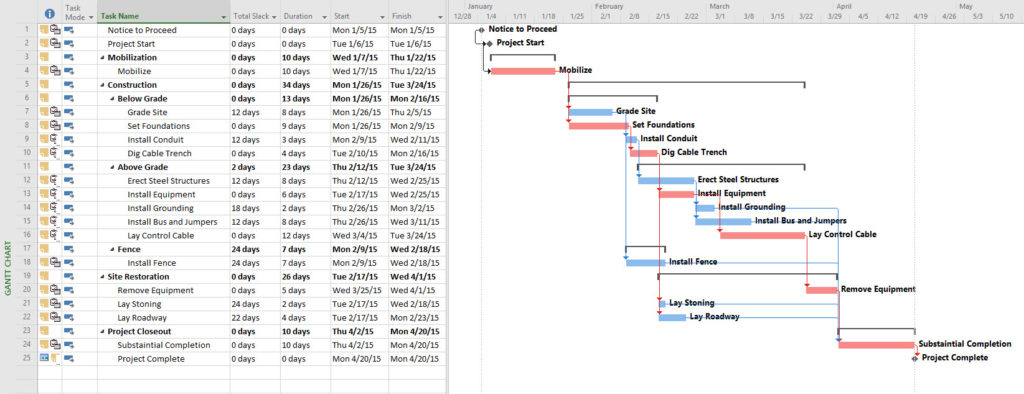The width and height of the screenshot is (1024, 394).
Task: Click the 34 days Duration cell for Construction
Action: click(306, 85)
